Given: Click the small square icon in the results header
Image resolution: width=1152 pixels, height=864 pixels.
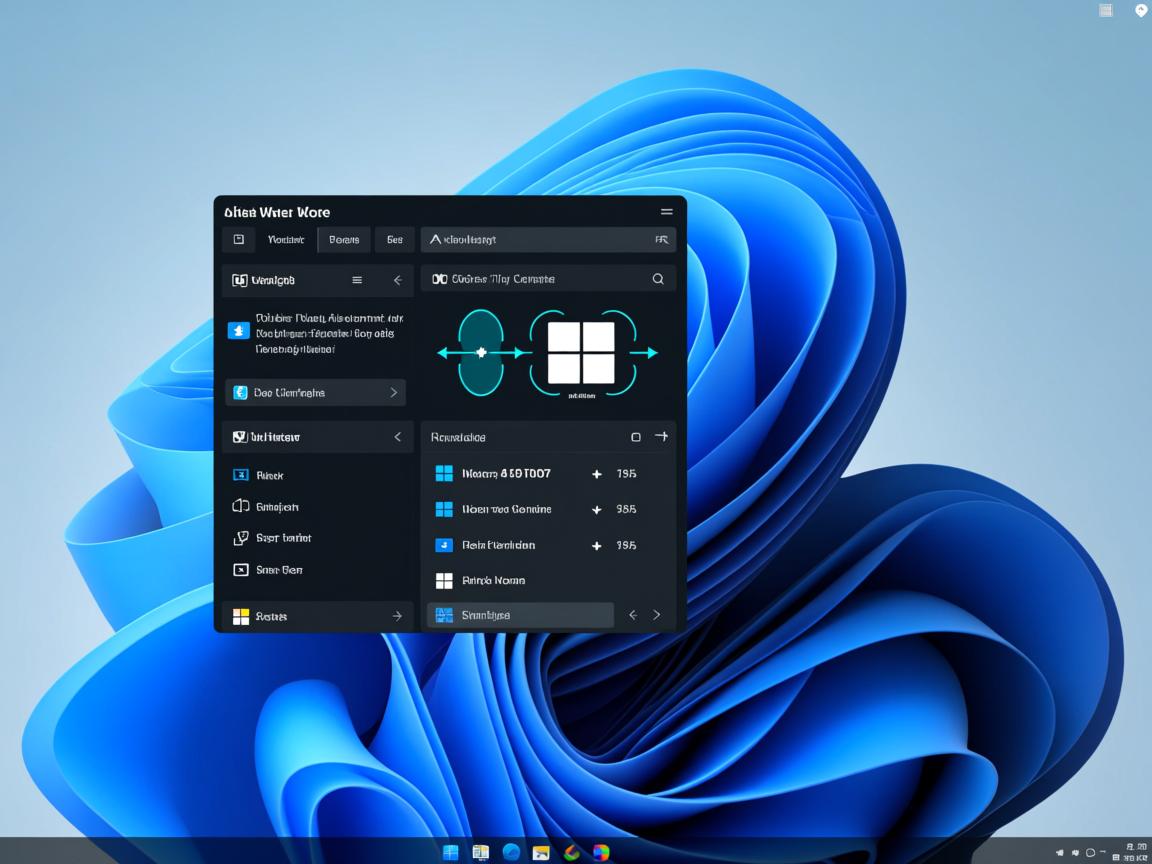Looking at the screenshot, I should (x=635, y=437).
